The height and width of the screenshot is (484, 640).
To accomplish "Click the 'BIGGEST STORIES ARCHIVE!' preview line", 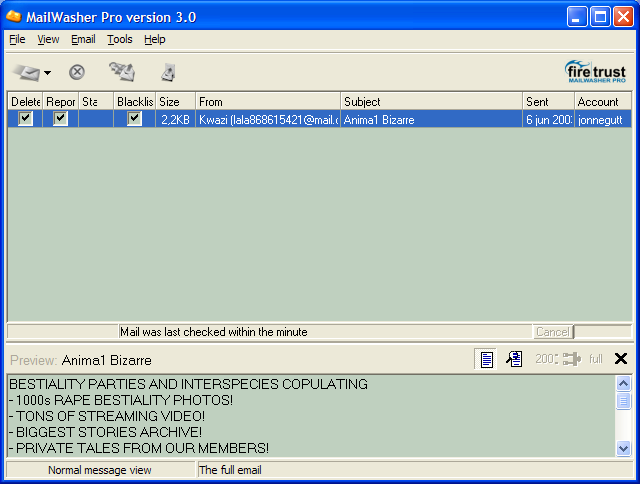I will [x=105, y=432].
